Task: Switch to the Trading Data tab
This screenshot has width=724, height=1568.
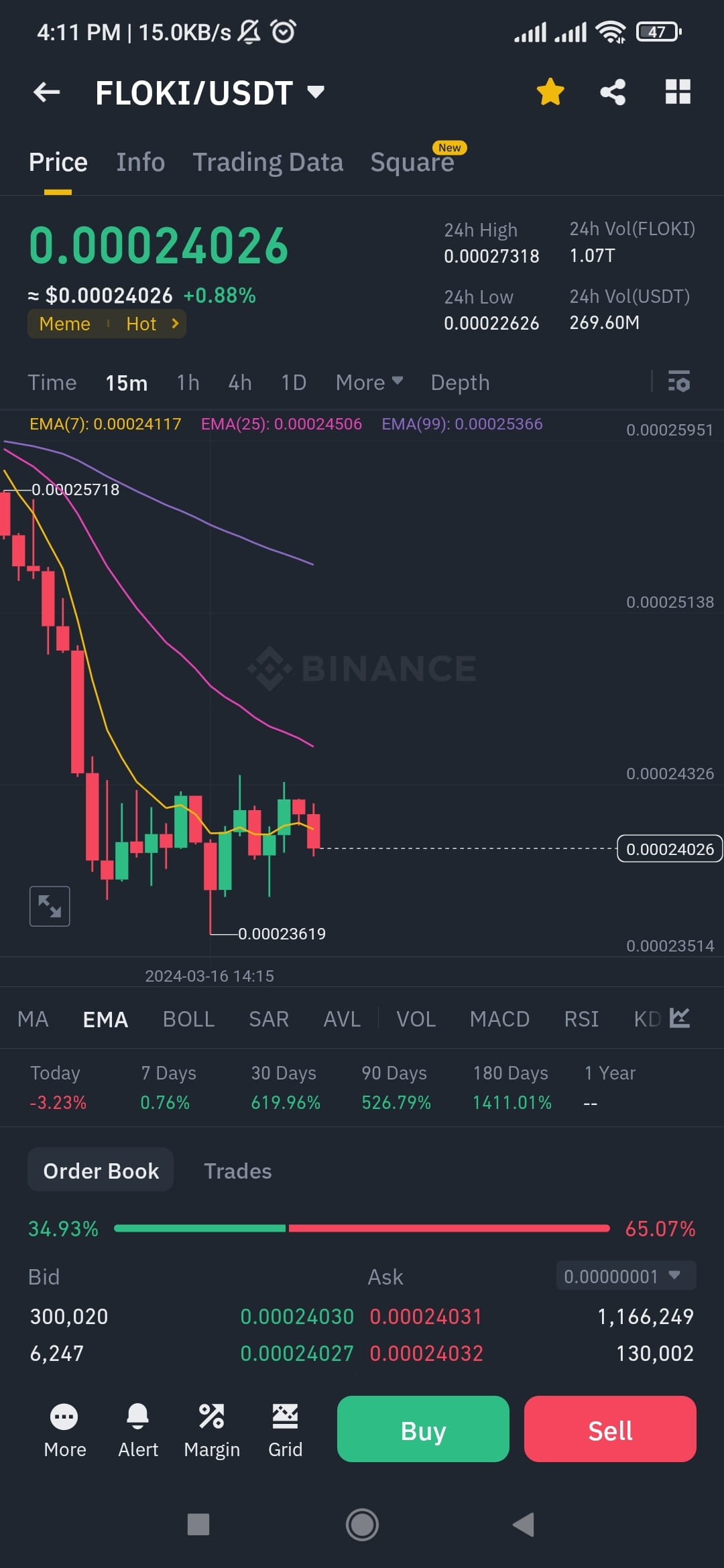Action: pos(268,161)
